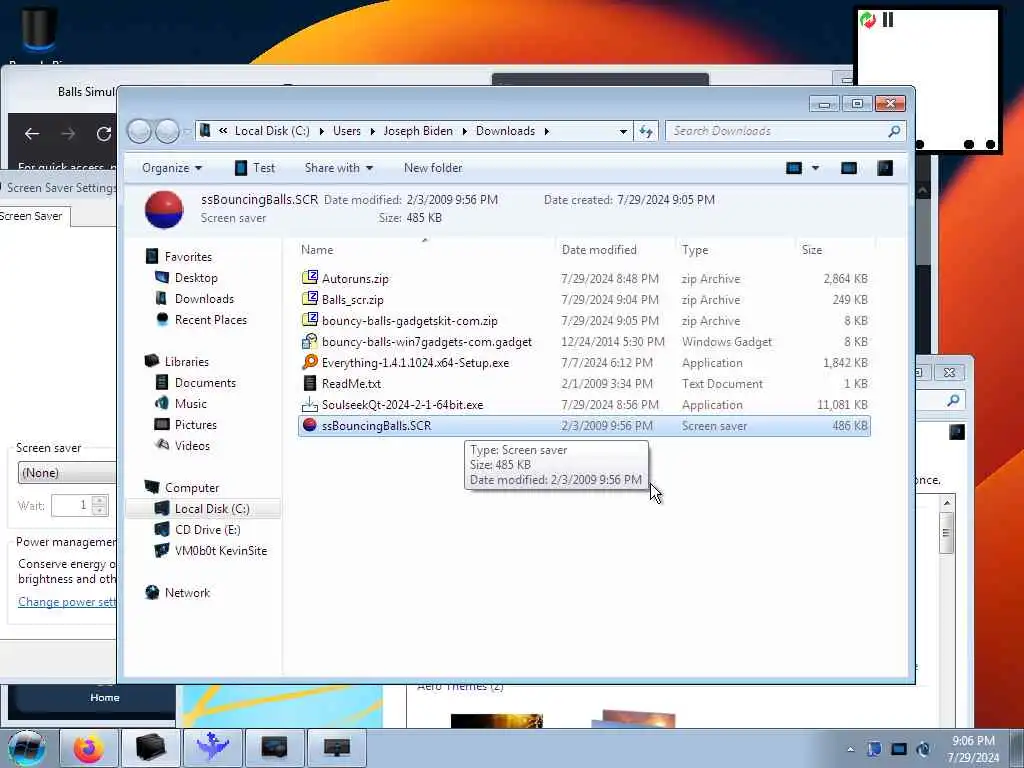Click the red-green refresh icon in the gadget

(x=868, y=20)
